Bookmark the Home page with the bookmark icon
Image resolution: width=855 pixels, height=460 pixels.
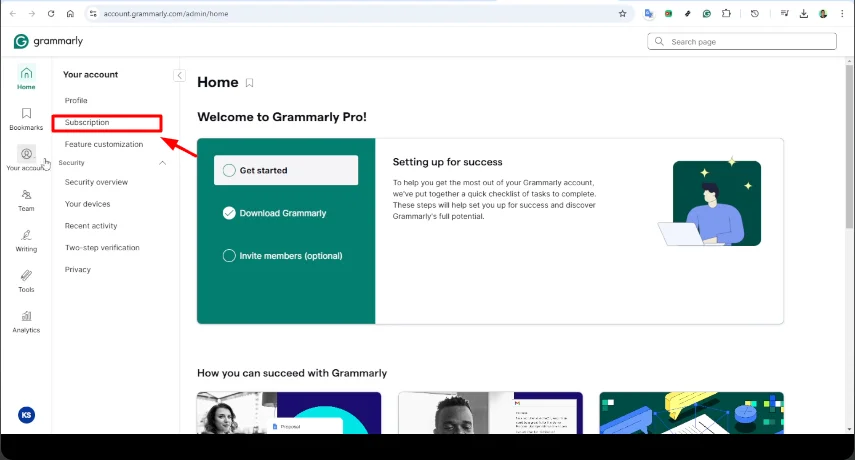(249, 83)
